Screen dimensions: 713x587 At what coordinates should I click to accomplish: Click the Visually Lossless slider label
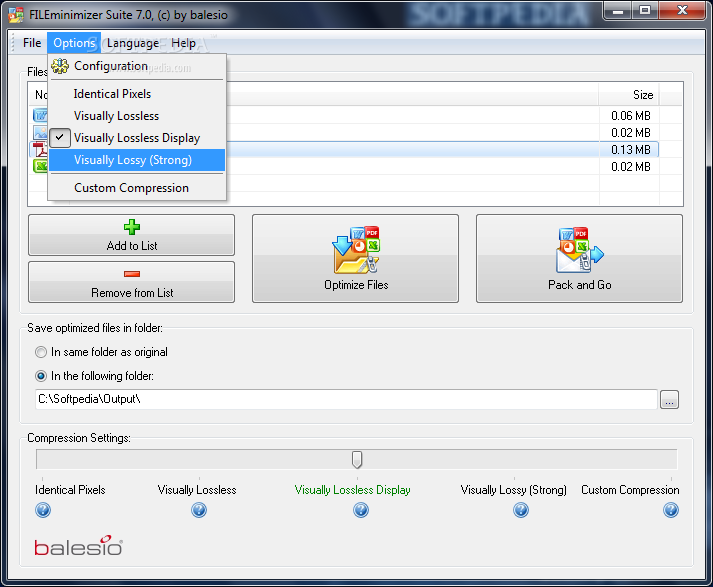pos(197,490)
